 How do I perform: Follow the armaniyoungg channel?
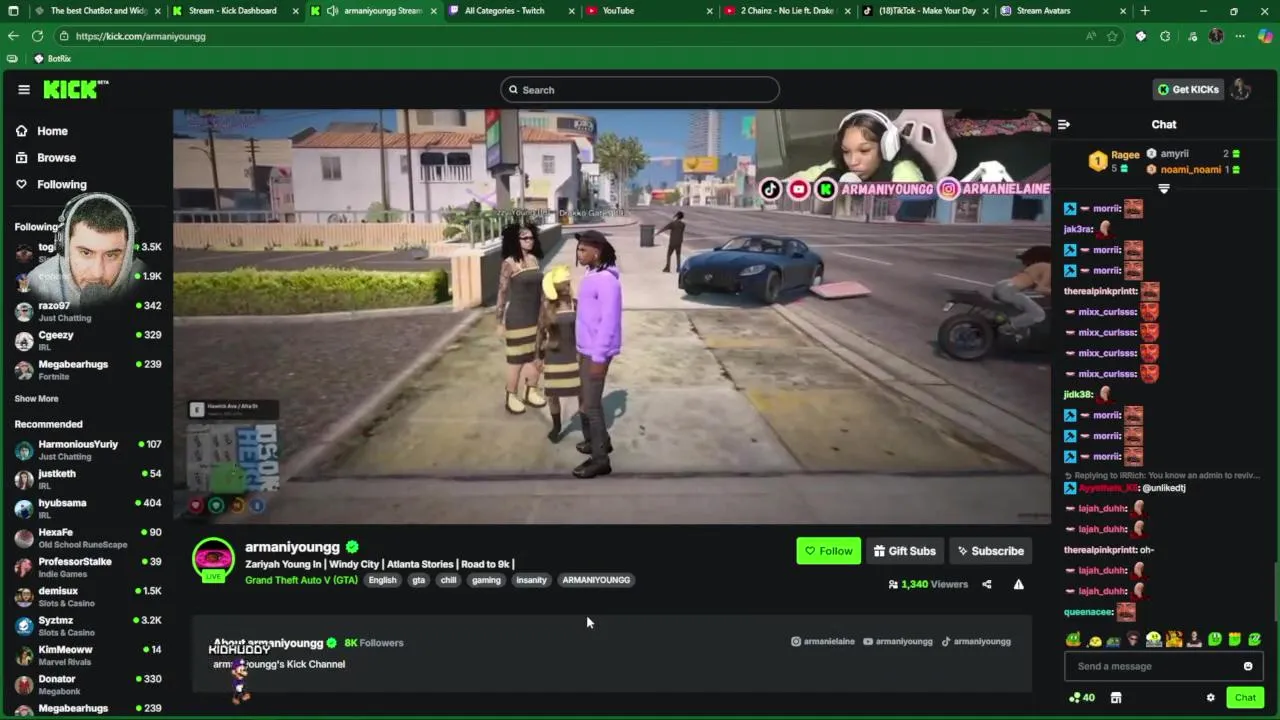click(828, 551)
